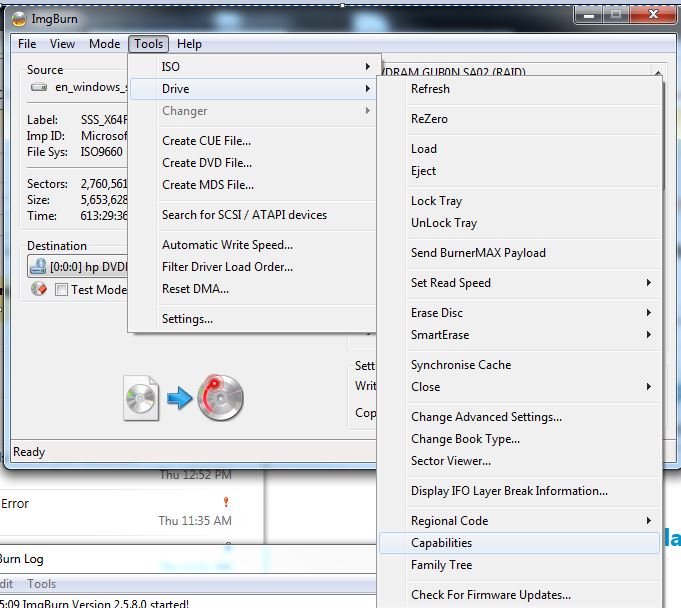Open Settings... from Tools menu
Screen dimensions: 681x608
253,319
